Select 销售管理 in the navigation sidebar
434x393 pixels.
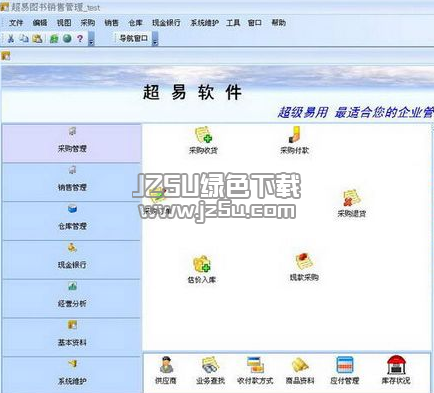coord(72,182)
